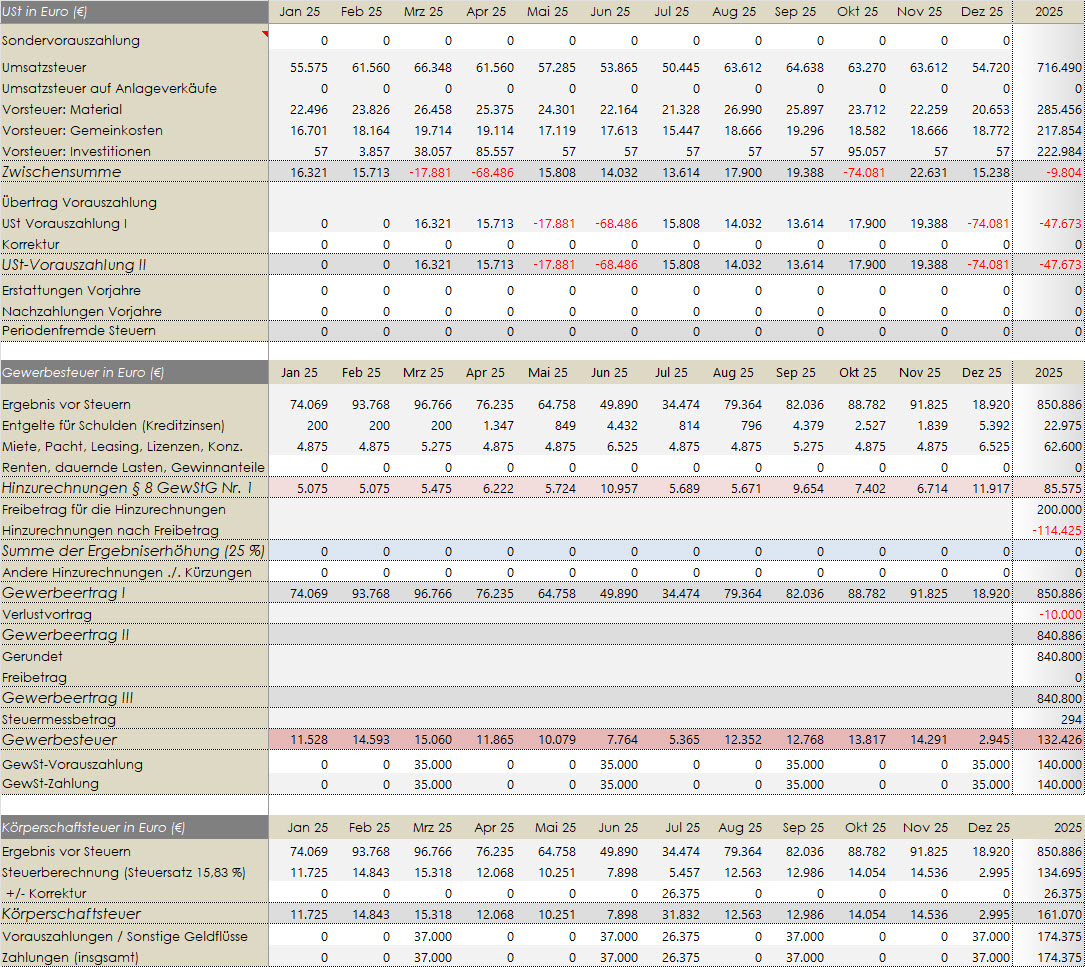Screen dimensions: 1085x967
Task: Select the 'Gewerbeertrag I' row label
Action: [64, 593]
